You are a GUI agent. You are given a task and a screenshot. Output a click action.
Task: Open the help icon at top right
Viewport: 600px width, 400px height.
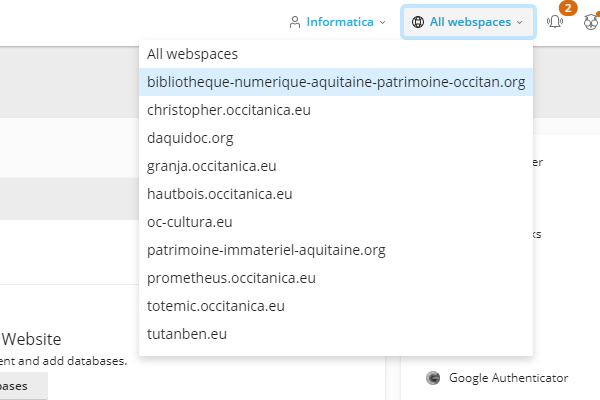coord(589,22)
